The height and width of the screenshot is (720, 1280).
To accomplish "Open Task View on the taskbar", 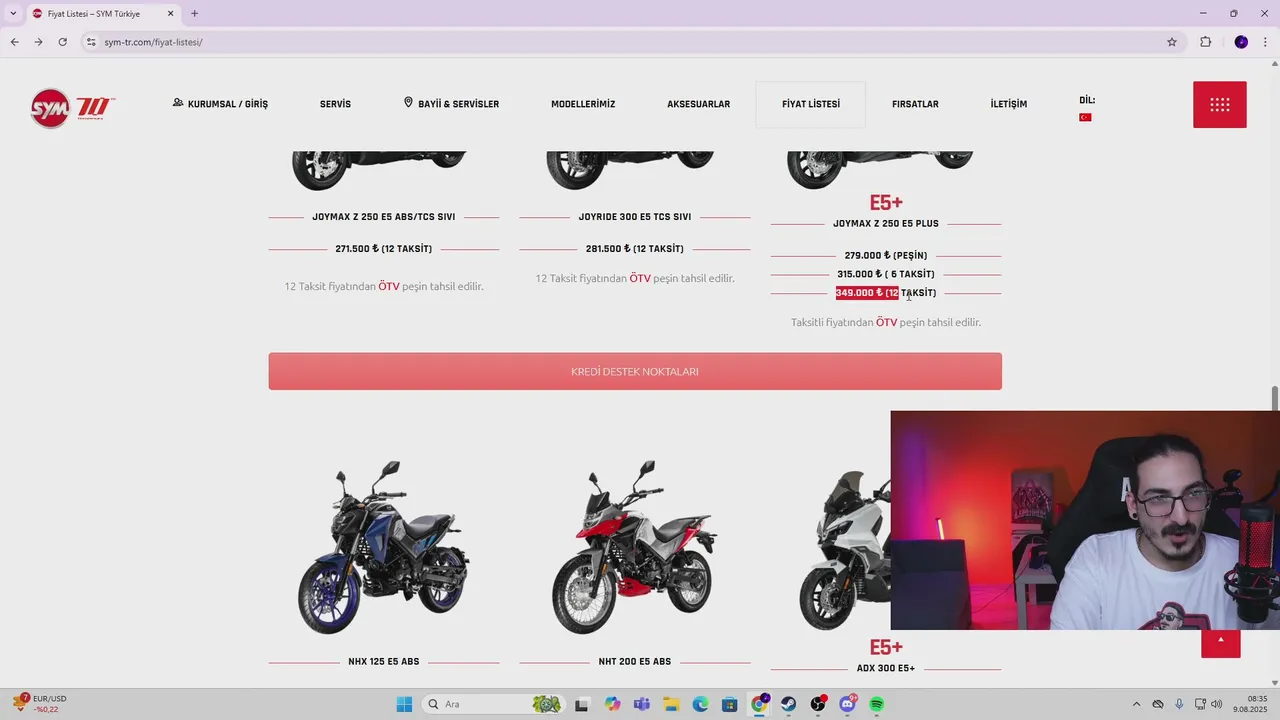I will pyautogui.click(x=582, y=704).
